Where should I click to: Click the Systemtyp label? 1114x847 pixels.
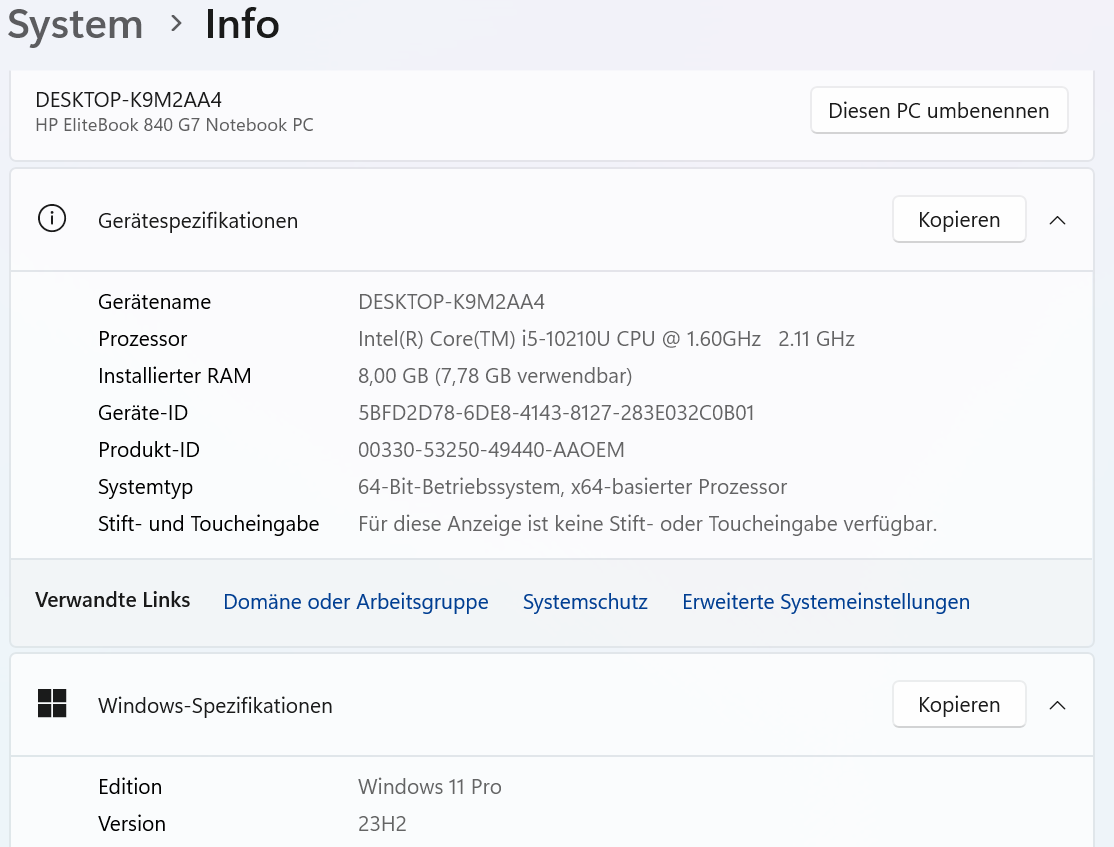coord(146,487)
